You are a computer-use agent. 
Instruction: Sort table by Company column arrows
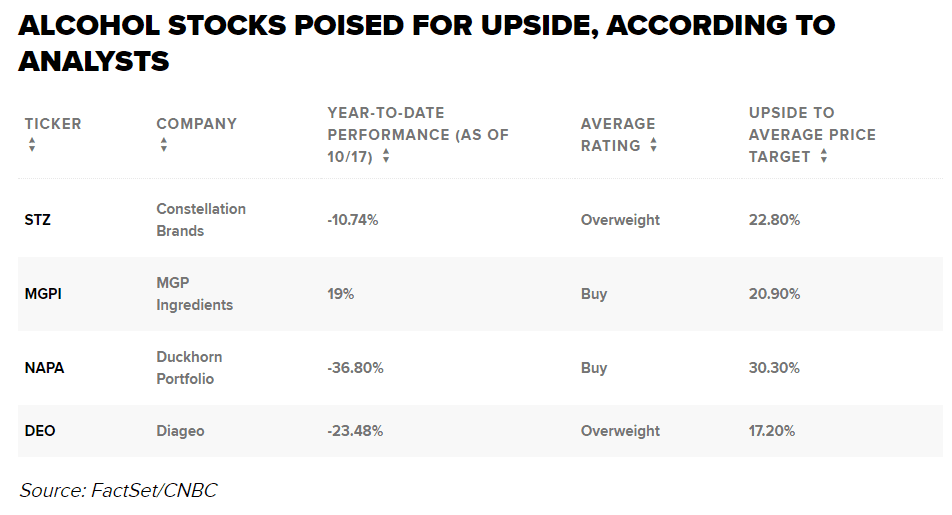coord(164,145)
